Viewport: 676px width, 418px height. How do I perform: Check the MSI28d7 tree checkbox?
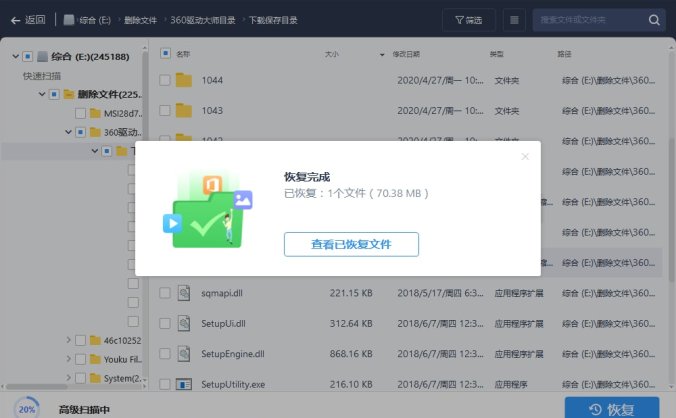point(80,113)
